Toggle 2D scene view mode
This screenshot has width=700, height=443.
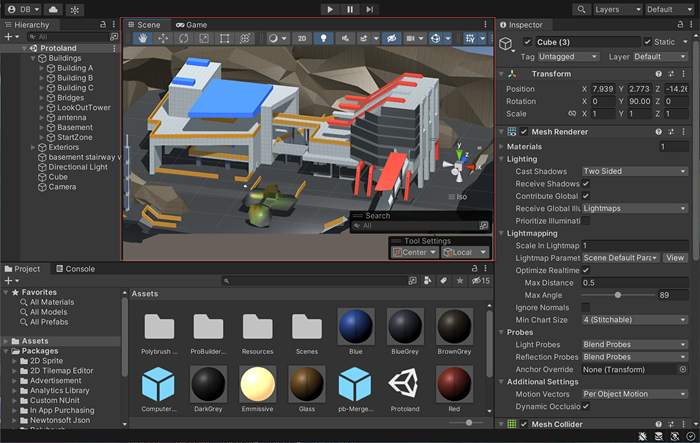coord(303,39)
